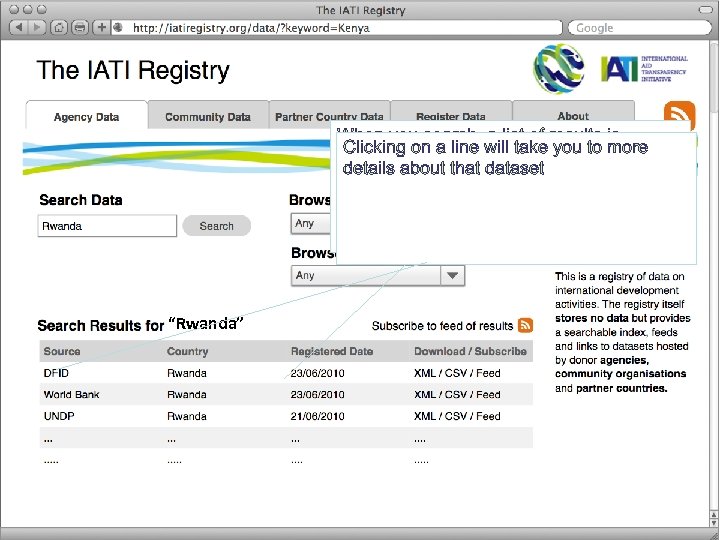Click XML / CSV / Feed for World Bank
Image resolution: width=720 pixels, height=540 pixels.
(x=457, y=394)
